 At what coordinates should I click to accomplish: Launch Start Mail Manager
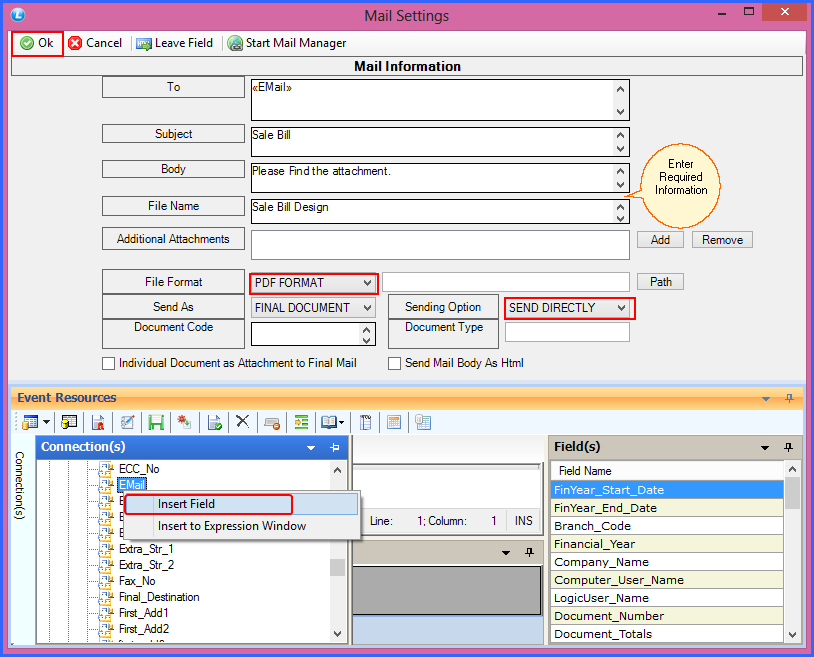click(287, 43)
